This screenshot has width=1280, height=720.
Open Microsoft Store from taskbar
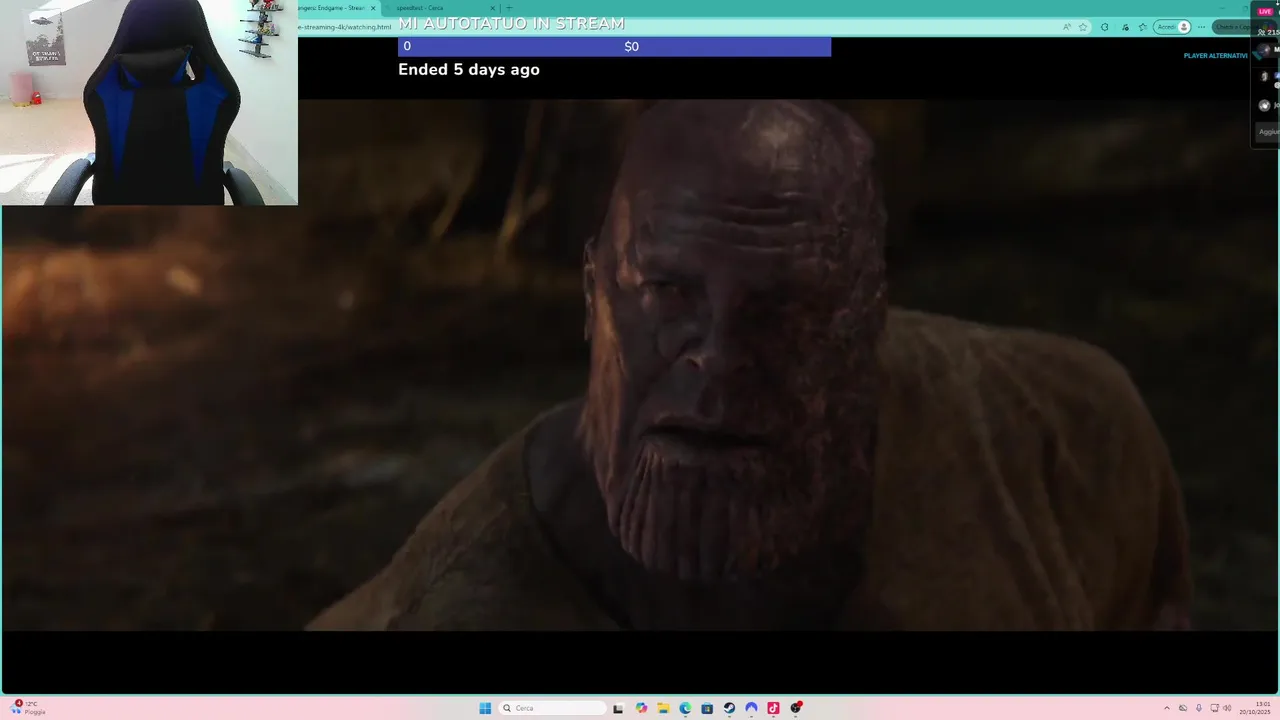pos(707,708)
